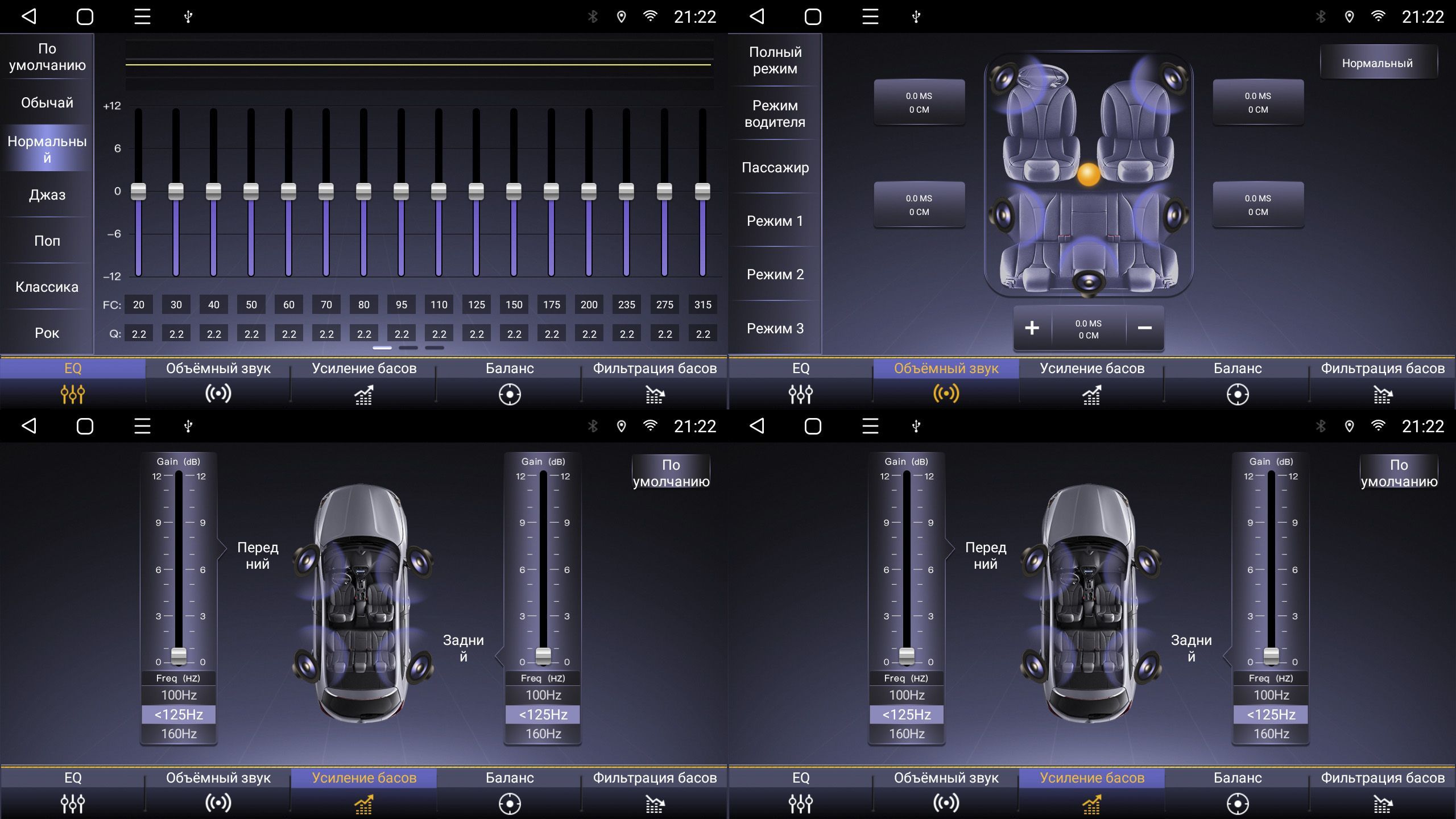The image size is (1456, 819).
Task: Click the orange sound-center ball between seats
Action: click(1089, 175)
